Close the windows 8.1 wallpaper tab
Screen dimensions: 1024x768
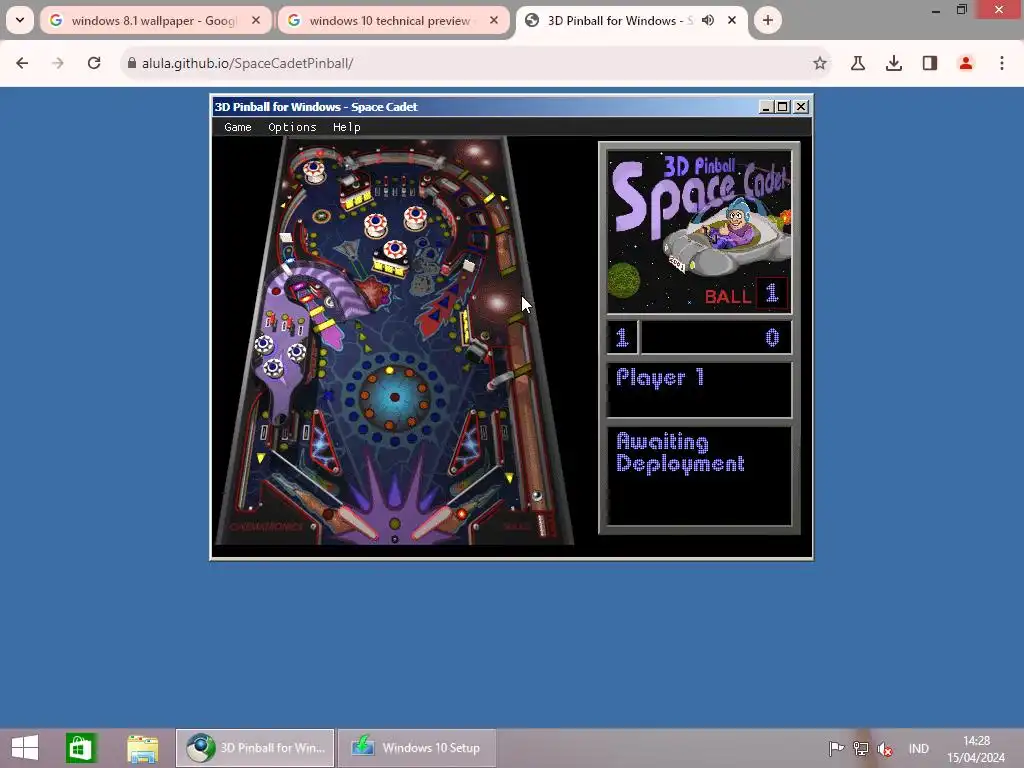click(256, 21)
